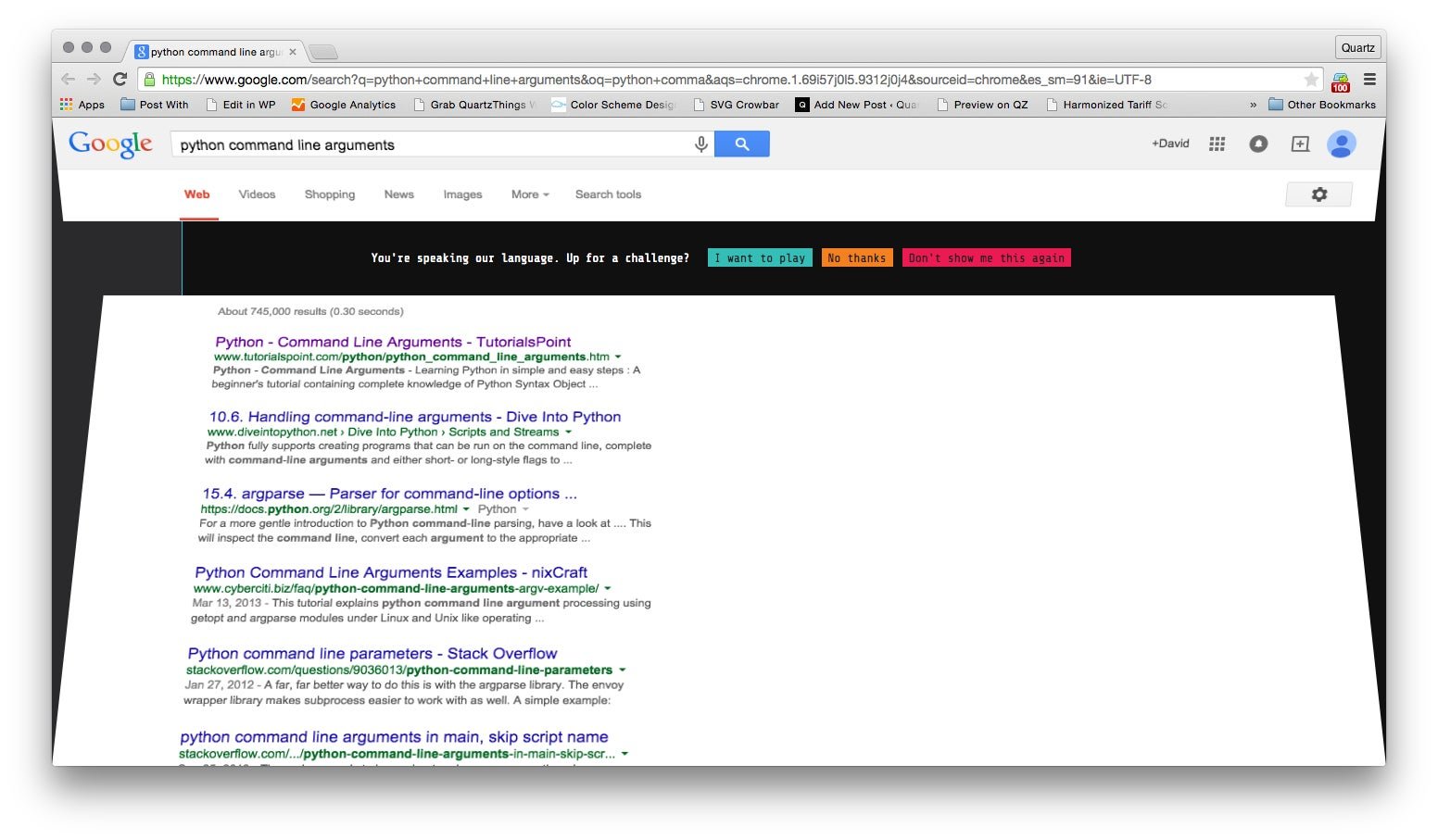1438x840 pixels.
Task: Open Edit in WP bookmark
Action: (241, 105)
